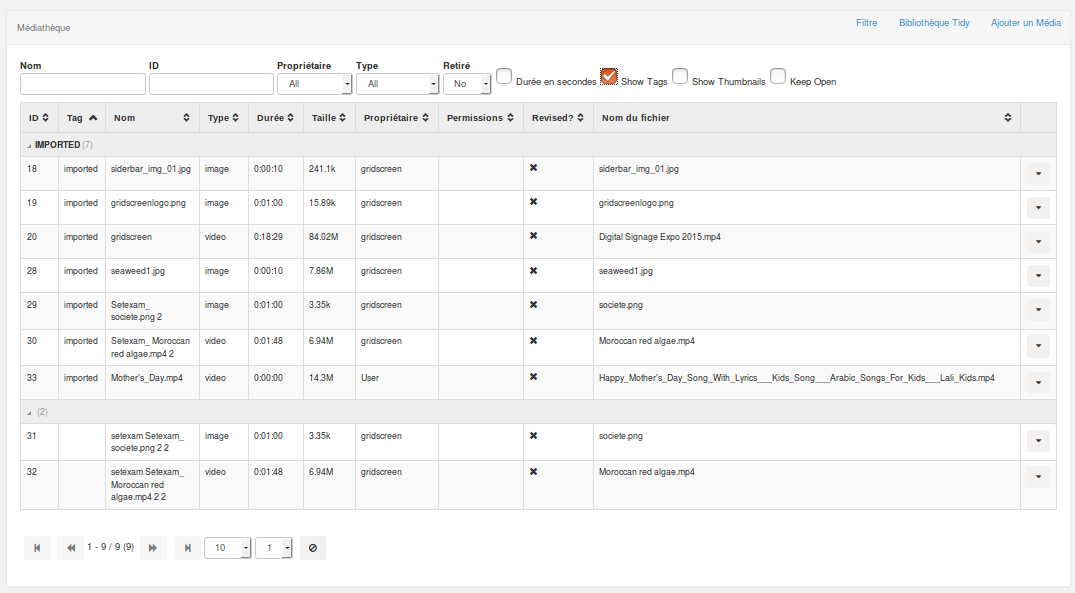Click the clear/cancel circle icon in the pager
Image resolution: width=1075 pixels, height=593 pixels.
pos(313,548)
